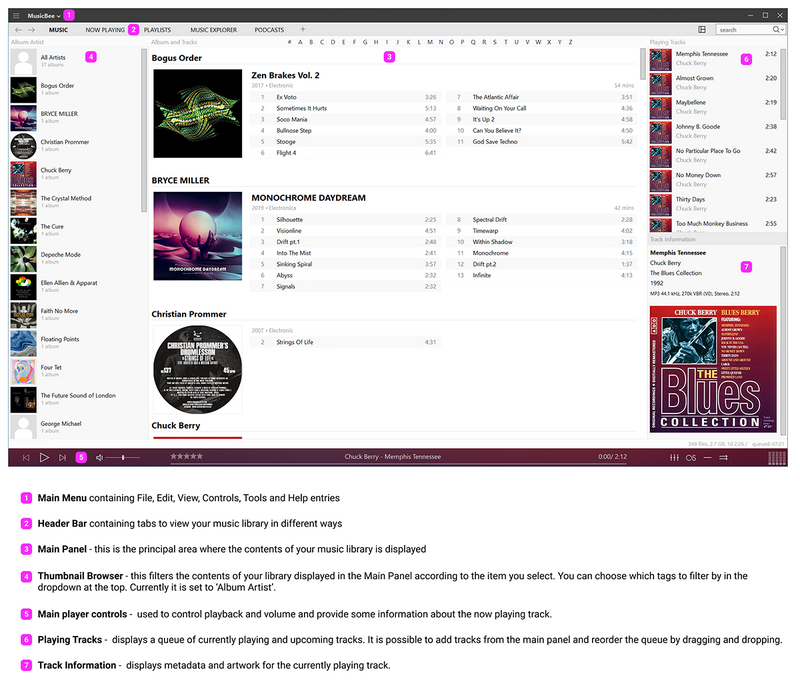Open the Album Artist filter dropdown header
This screenshot has width=800, height=684.
coord(28,42)
